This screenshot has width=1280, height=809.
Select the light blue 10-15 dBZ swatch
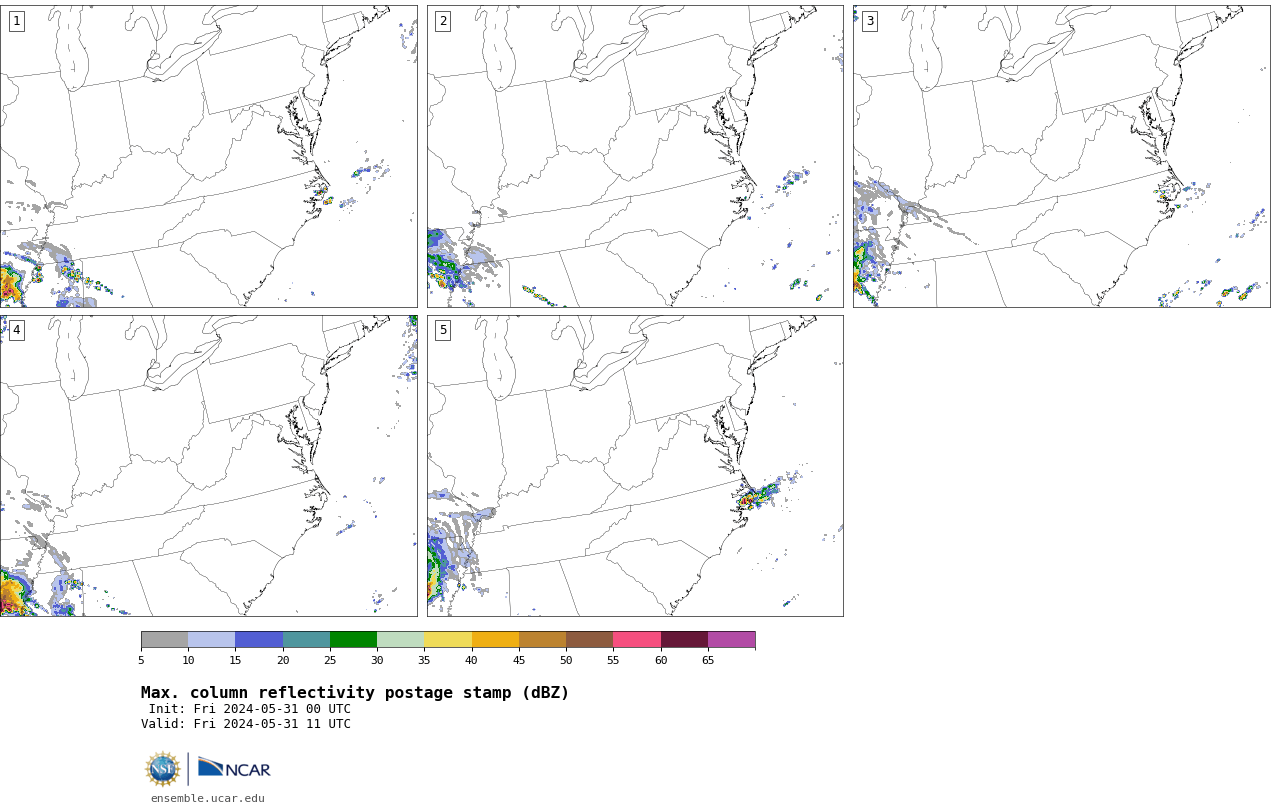212,640
